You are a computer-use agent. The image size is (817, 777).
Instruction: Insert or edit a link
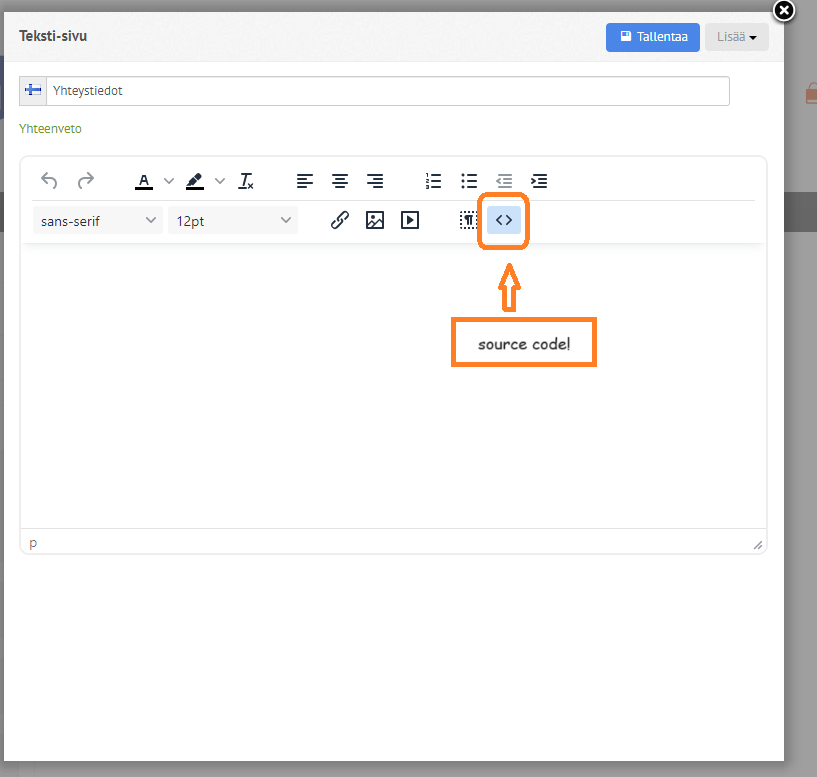point(340,220)
